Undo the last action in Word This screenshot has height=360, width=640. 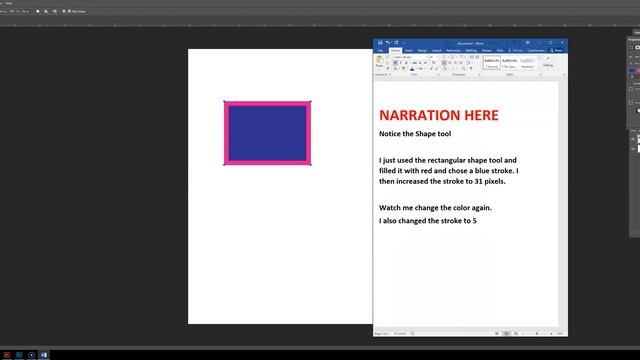(388, 42)
